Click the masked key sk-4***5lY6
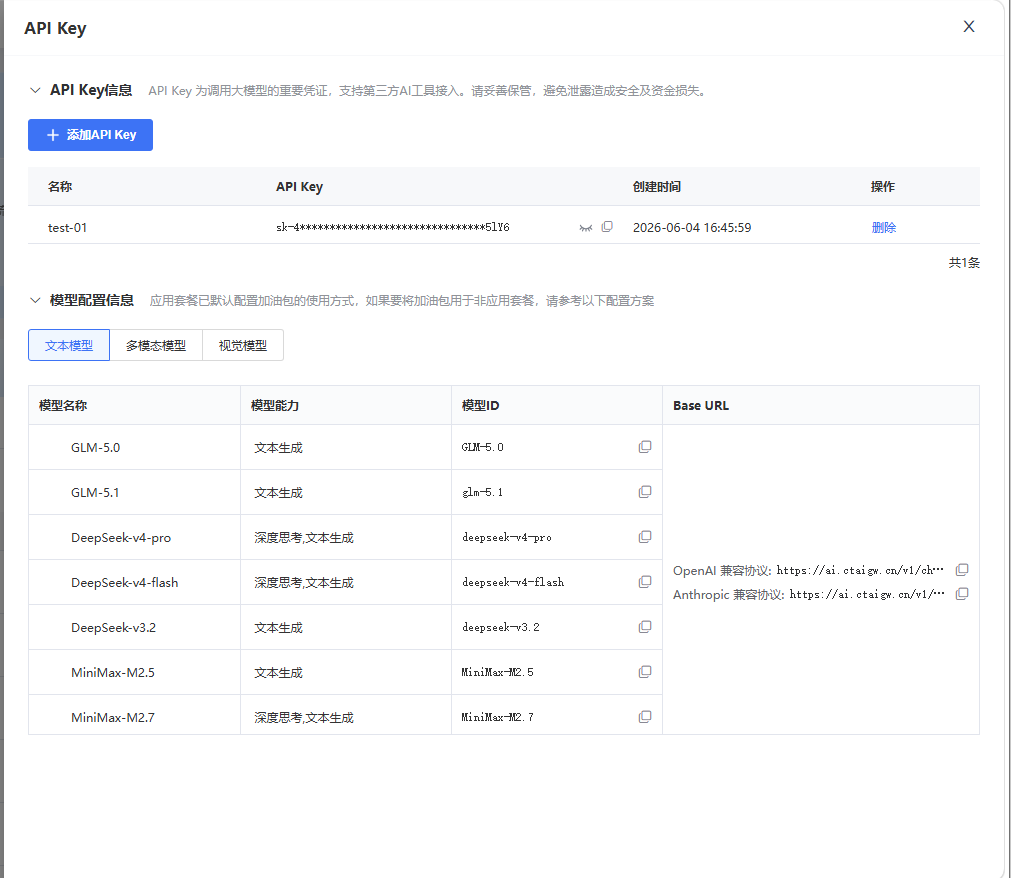Image resolution: width=1011 pixels, height=878 pixels. [x=393, y=228]
